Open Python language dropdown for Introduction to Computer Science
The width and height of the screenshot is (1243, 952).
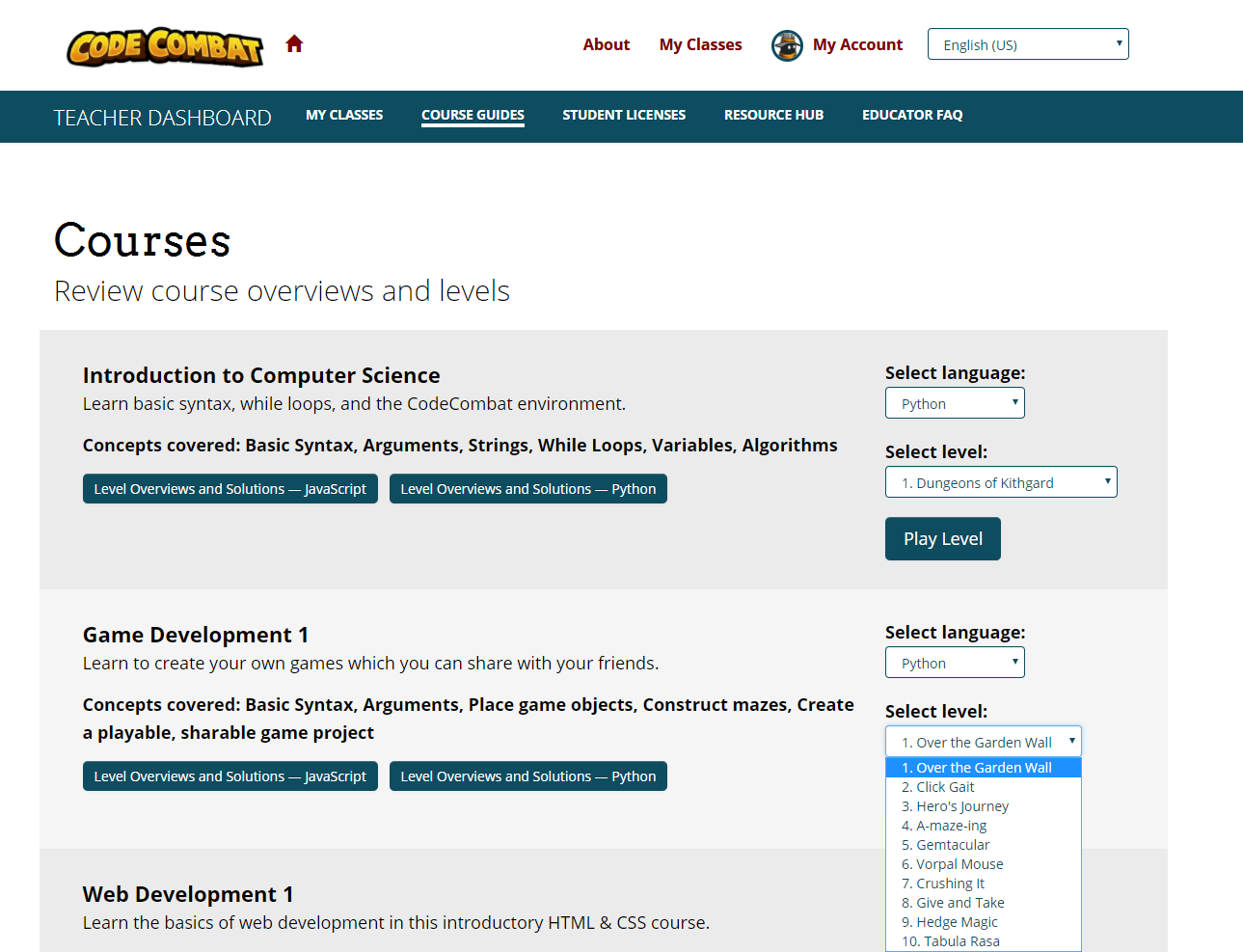click(955, 403)
